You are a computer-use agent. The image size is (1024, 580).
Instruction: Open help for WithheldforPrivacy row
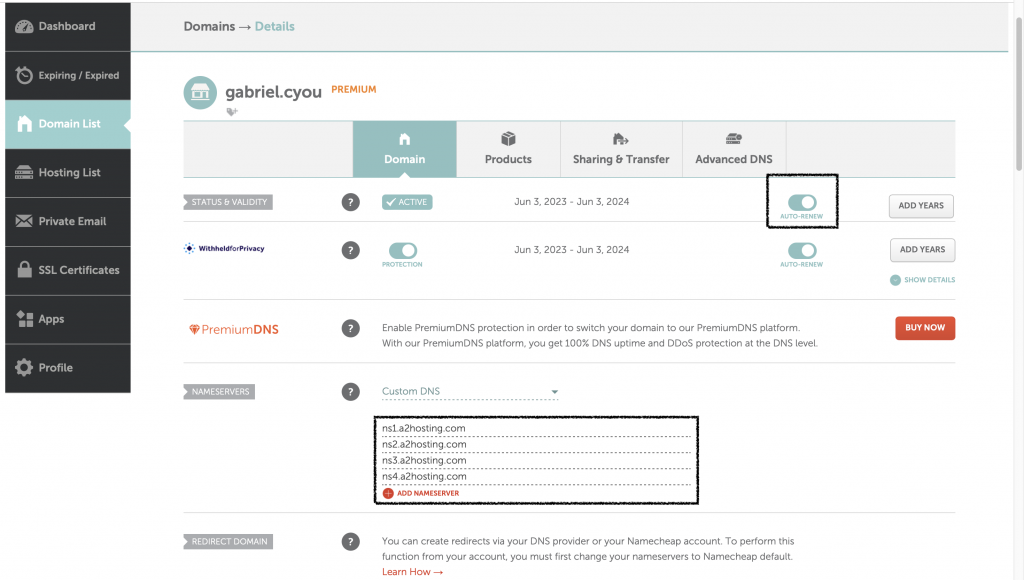[351, 250]
